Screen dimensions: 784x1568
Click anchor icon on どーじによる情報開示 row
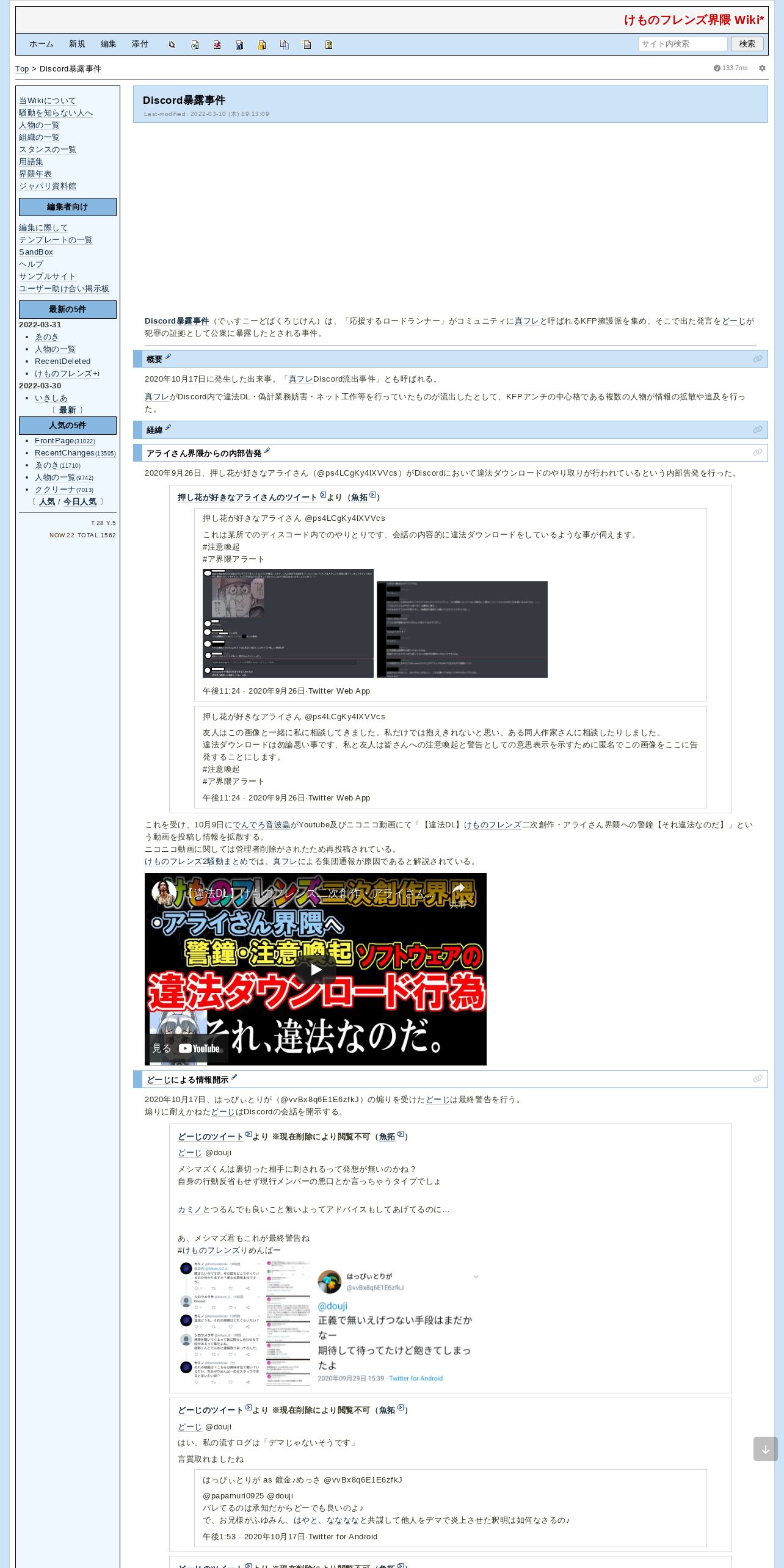coord(758,1079)
